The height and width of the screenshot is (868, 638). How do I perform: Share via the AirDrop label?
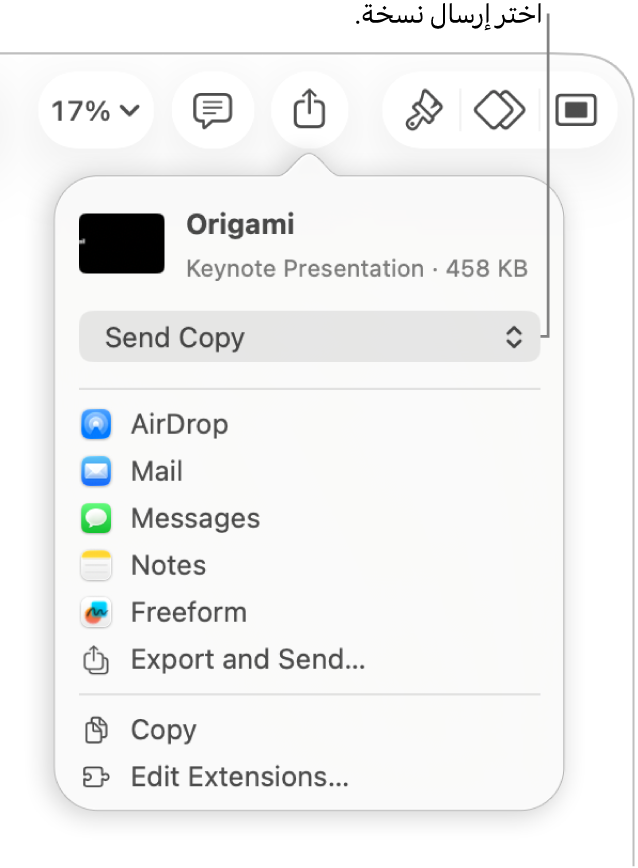tap(179, 424)
